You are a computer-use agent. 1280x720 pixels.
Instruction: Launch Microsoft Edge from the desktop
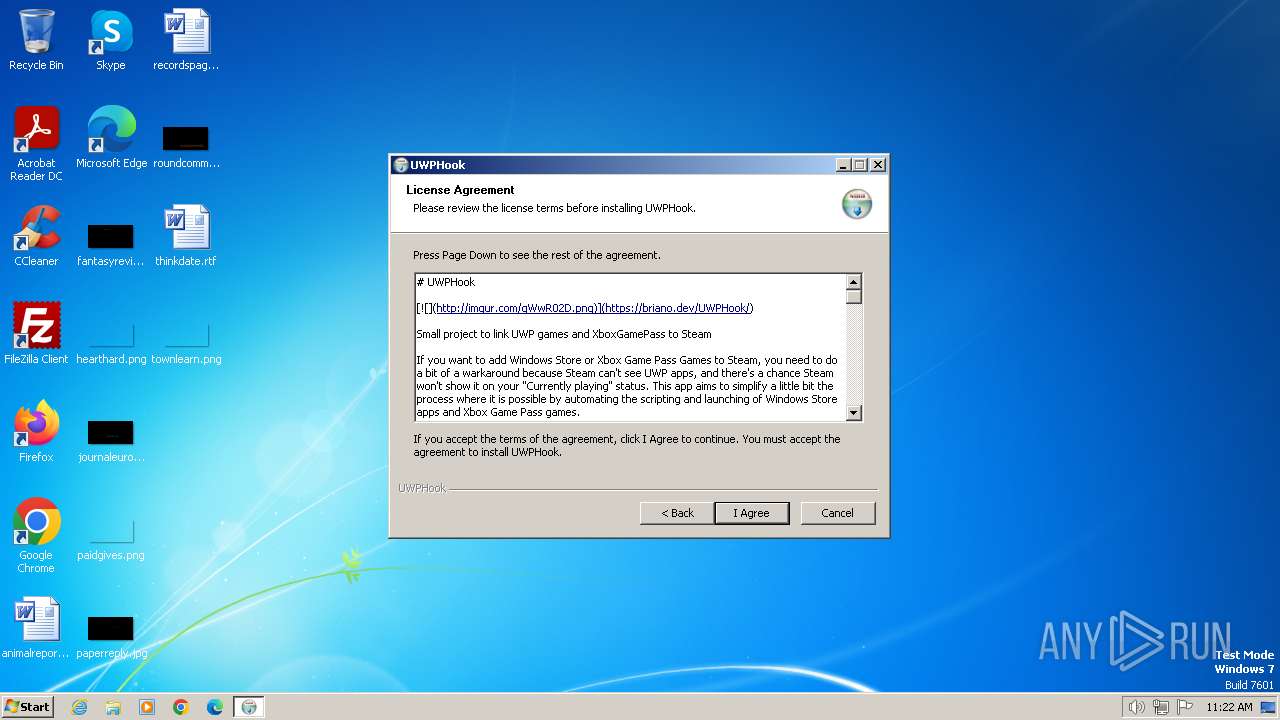[111, 138]
